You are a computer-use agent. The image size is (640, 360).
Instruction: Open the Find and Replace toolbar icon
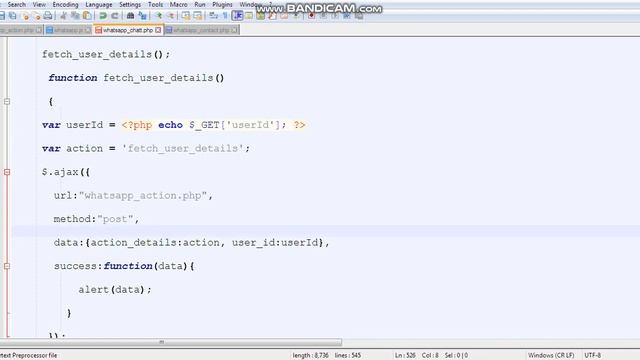[142, 16]
